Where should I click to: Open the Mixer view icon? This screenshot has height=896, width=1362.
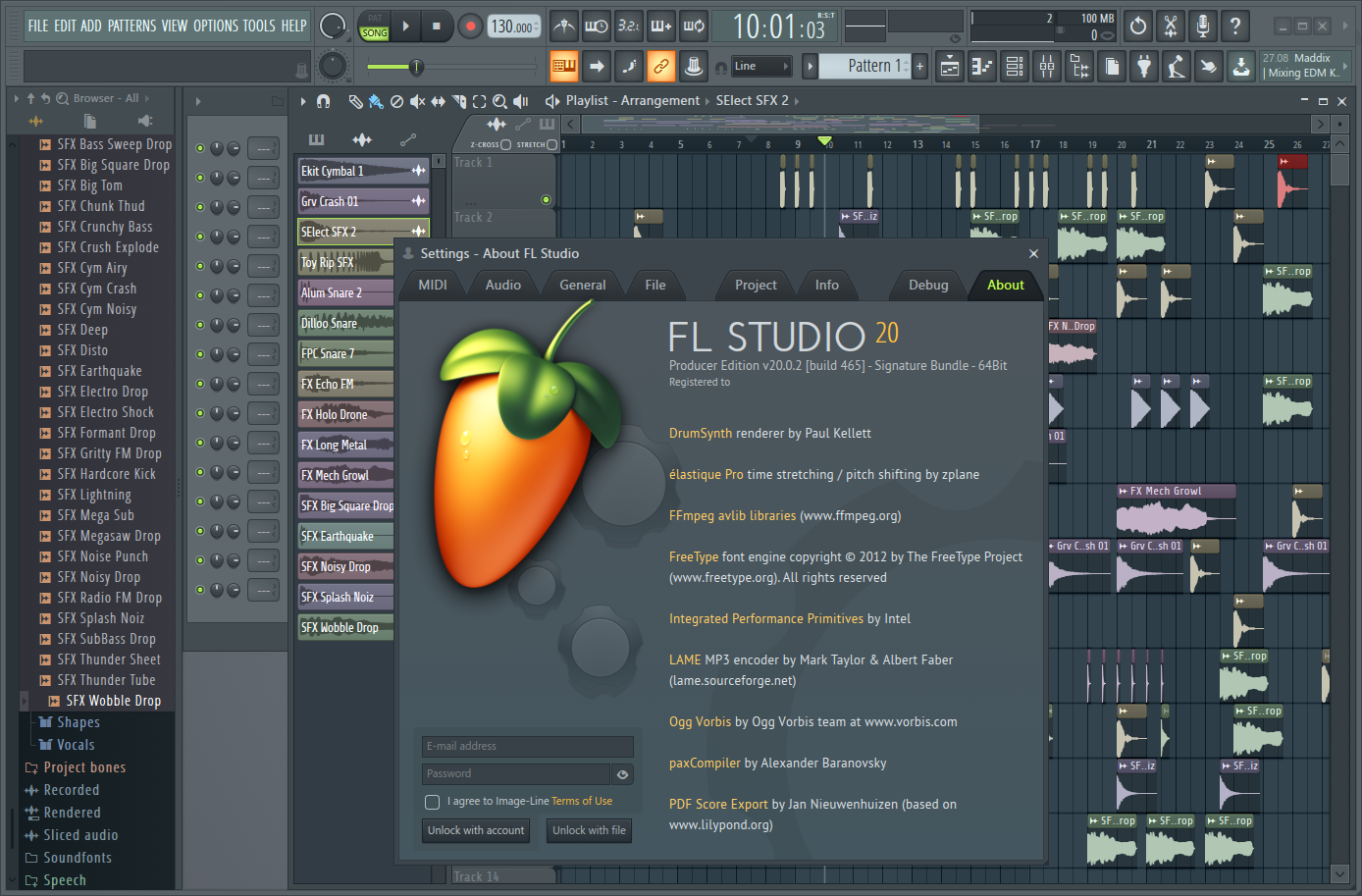pos(1047,67)
